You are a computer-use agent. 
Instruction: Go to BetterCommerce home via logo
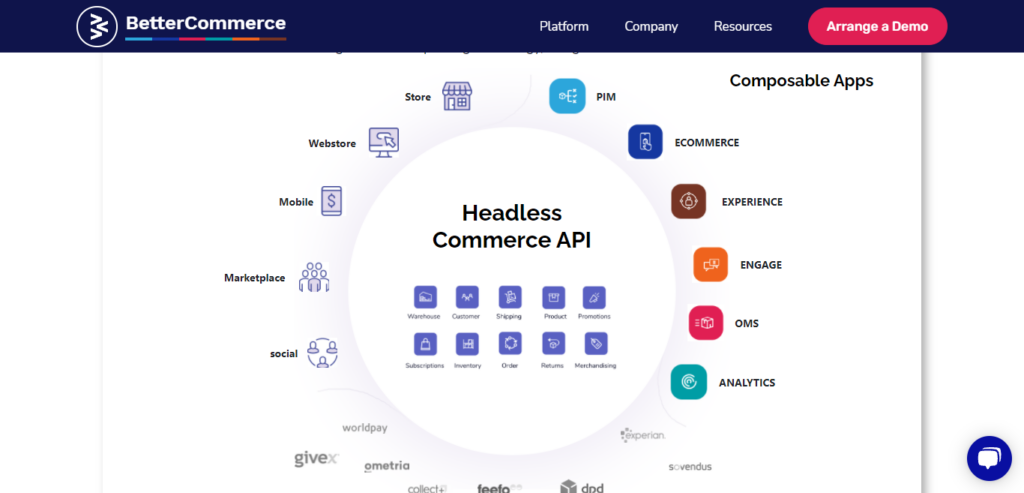182,26
